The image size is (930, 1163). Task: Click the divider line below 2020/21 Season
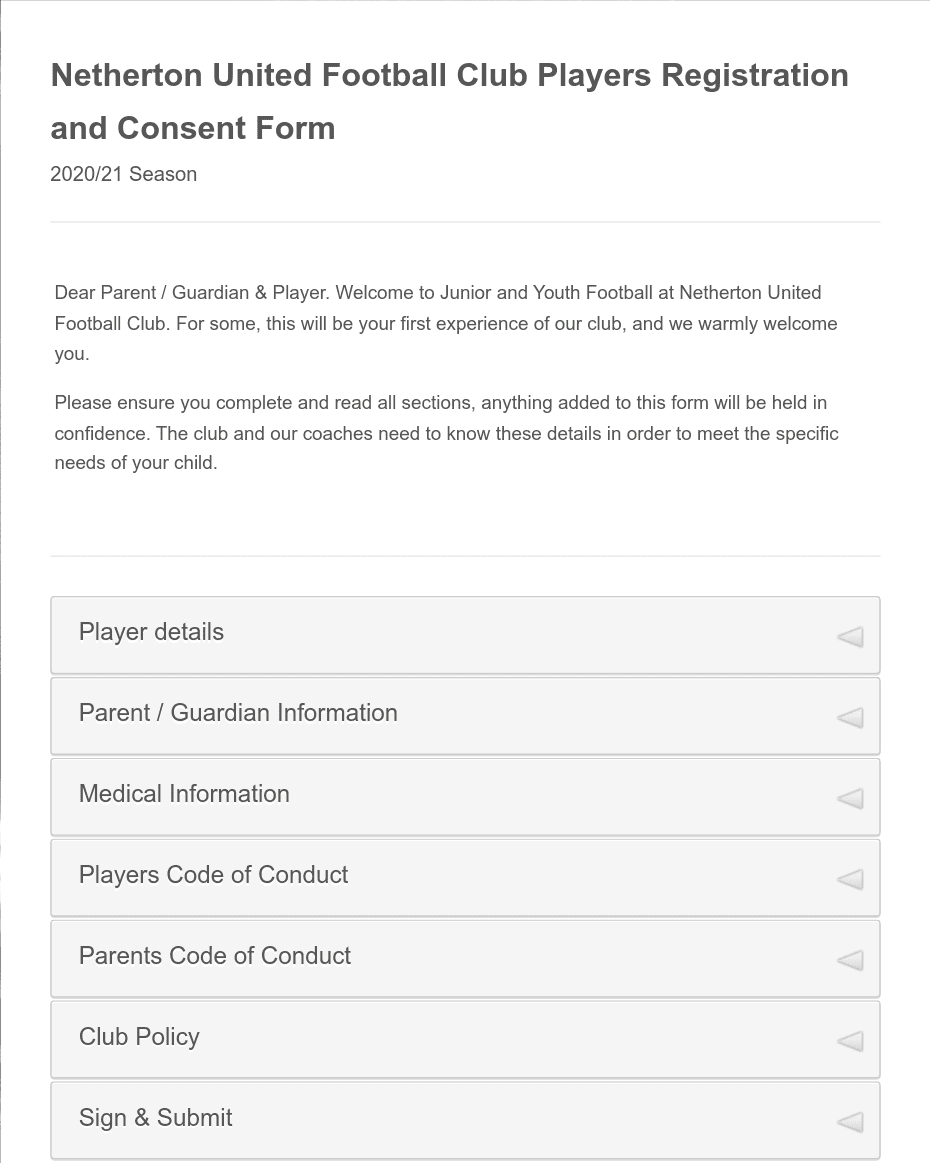point(465,222)
